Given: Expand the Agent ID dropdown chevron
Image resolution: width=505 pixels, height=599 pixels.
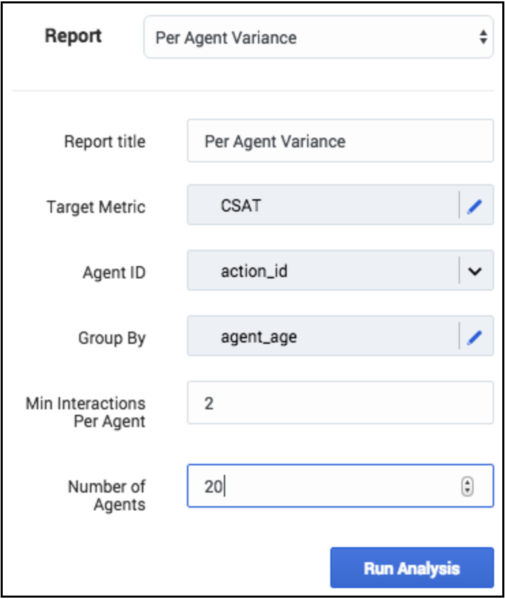Looking at the screenshot, I should [x=475, y=271].
